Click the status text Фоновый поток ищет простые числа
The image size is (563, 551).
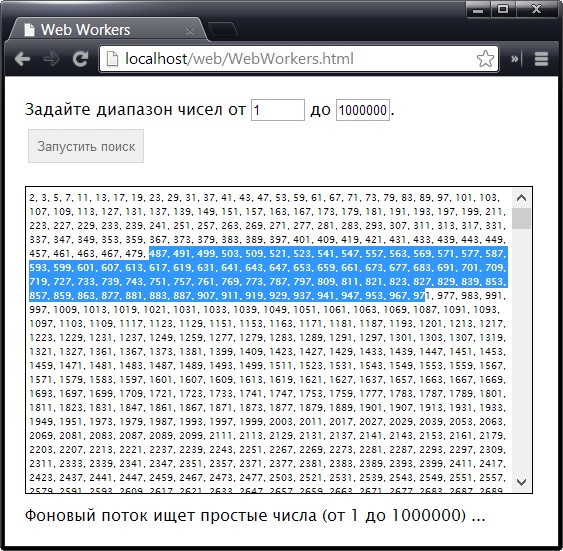coord(171,516)
